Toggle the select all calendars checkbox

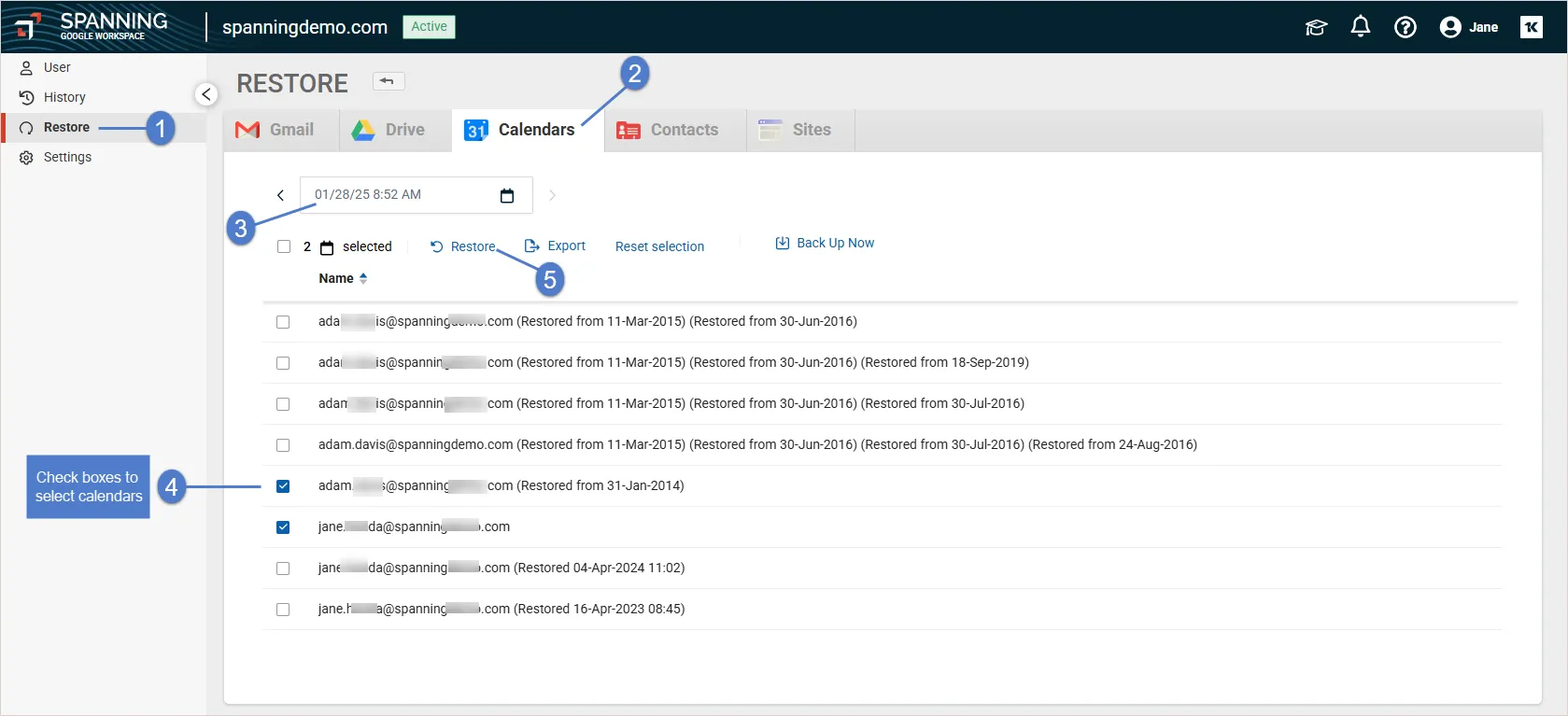click(284, 246)
